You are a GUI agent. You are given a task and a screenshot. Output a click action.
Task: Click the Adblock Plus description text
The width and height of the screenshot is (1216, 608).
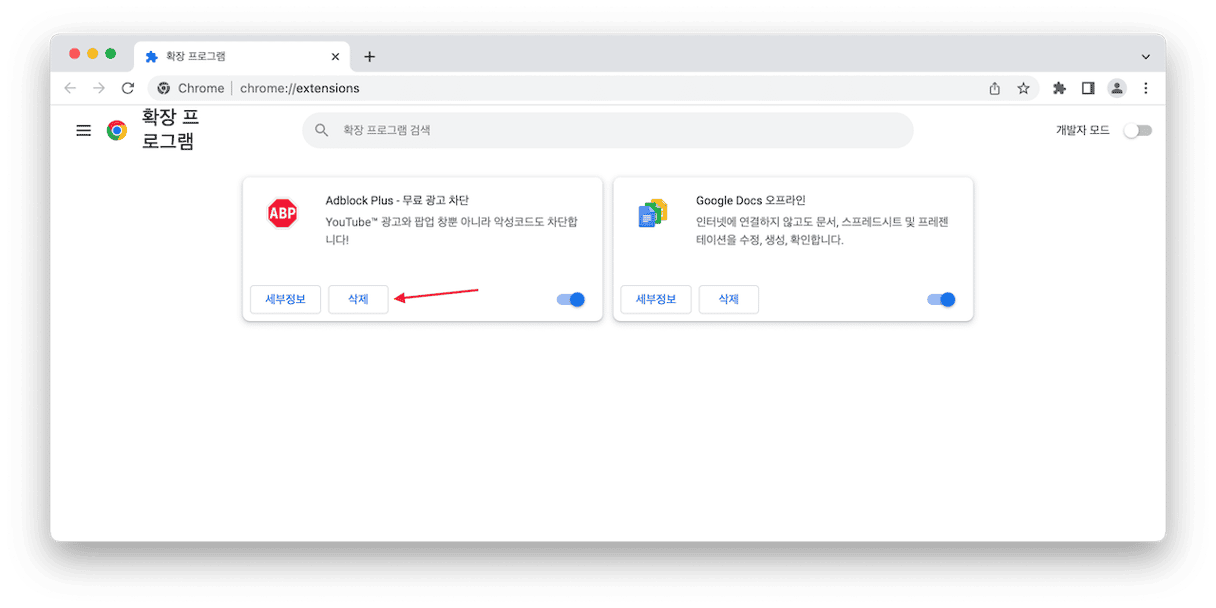(x=451, y=231)
